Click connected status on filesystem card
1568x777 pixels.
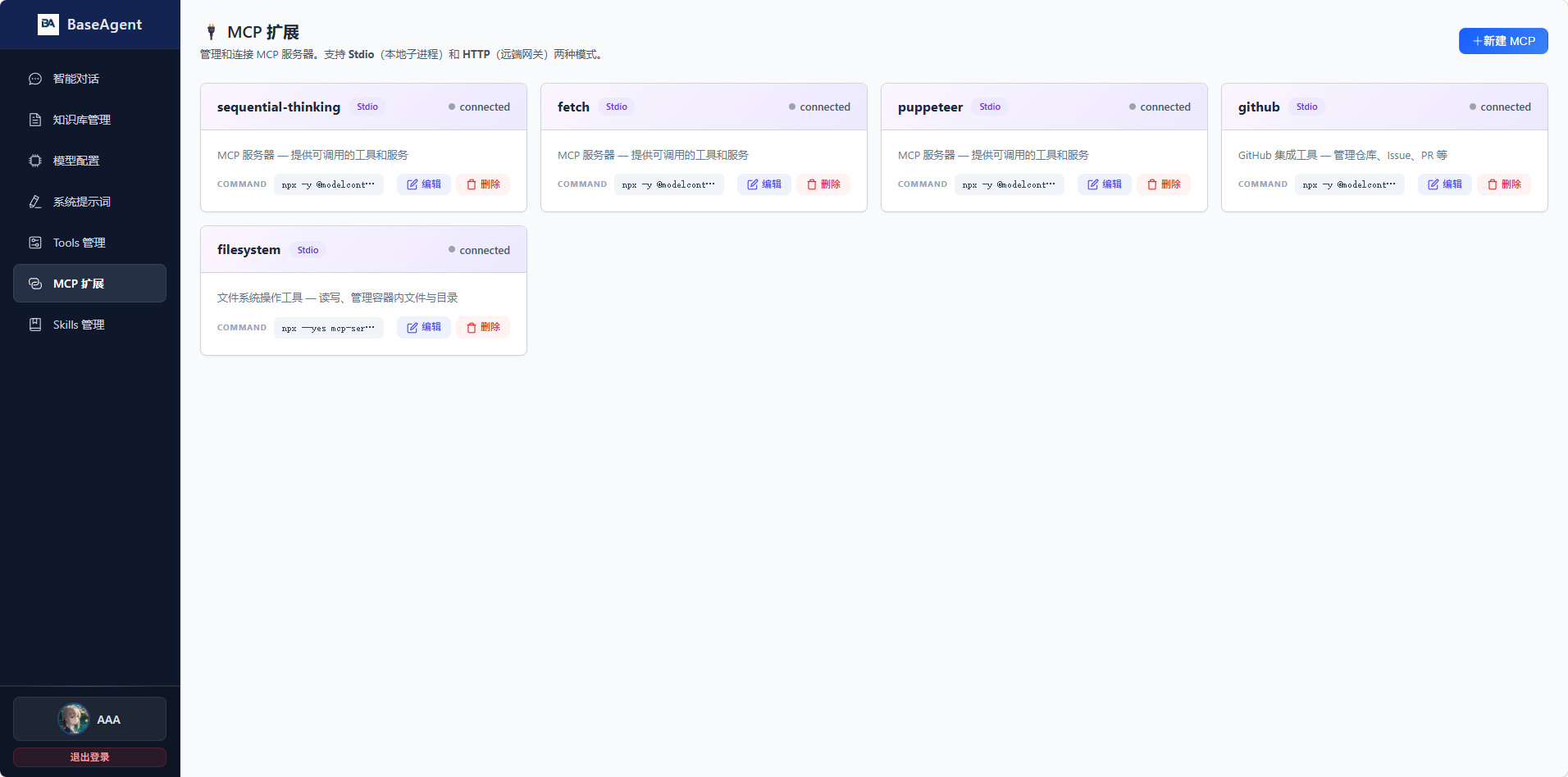pos(479,250)
